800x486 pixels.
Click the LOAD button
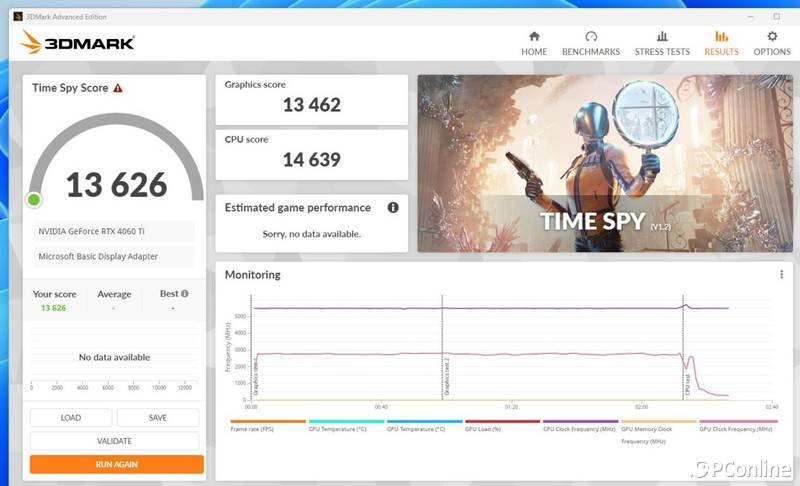[x=71, y=418]
